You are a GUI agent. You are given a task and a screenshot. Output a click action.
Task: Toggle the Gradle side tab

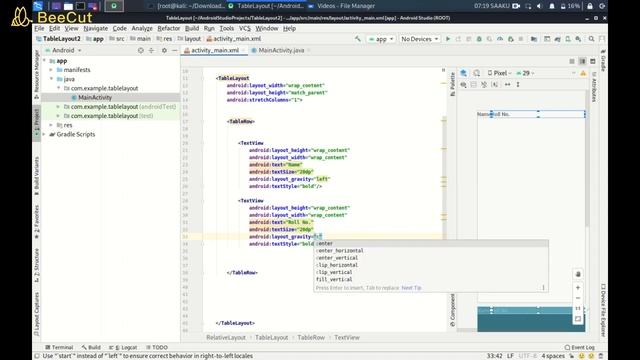[603, 61]
